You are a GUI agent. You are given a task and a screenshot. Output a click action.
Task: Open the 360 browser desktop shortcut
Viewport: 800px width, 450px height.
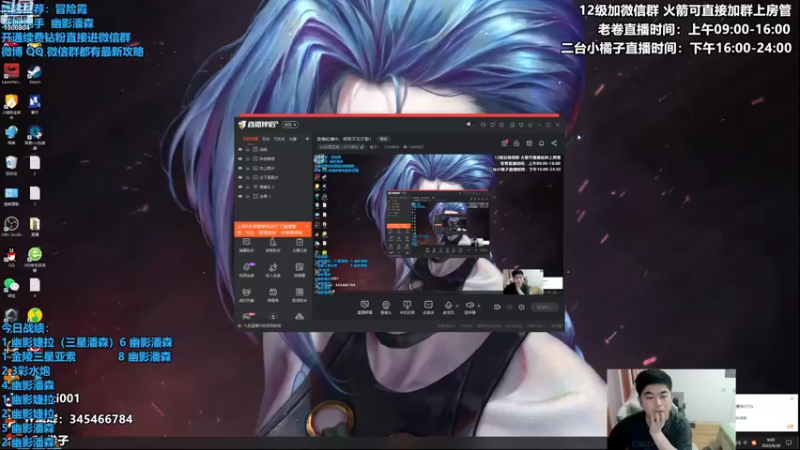[35, 257]
